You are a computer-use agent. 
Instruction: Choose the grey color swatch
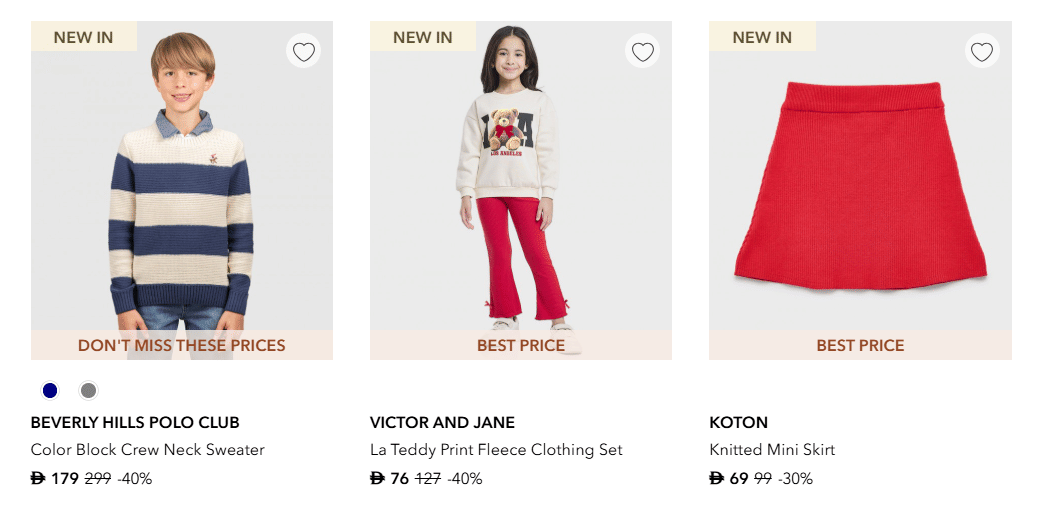pyautogui.click(x=88, y=390)
